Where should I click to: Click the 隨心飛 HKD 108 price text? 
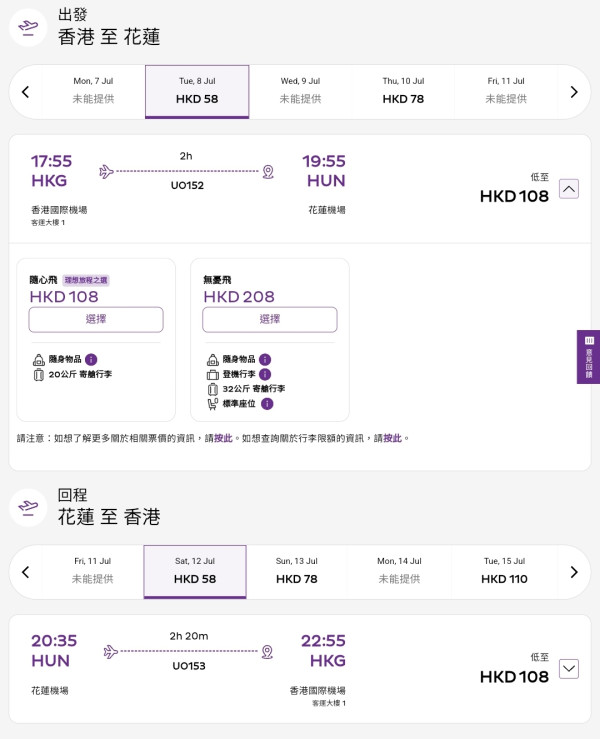[x=64, y=297]
